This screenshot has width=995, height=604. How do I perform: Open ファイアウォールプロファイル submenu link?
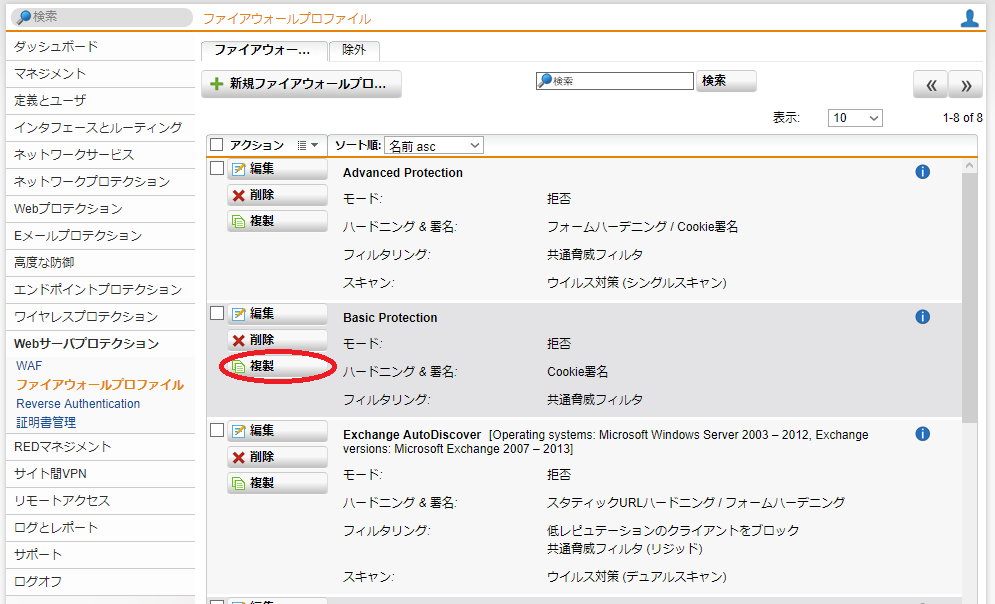tap(100, 385)
